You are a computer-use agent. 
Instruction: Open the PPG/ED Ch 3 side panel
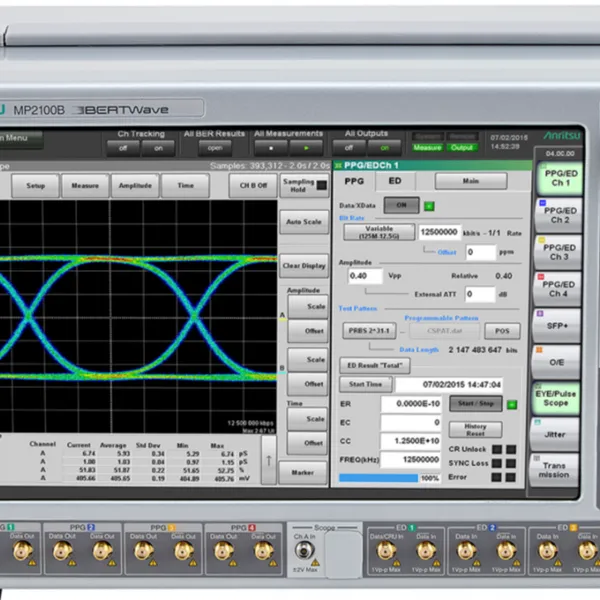(558, 253)
